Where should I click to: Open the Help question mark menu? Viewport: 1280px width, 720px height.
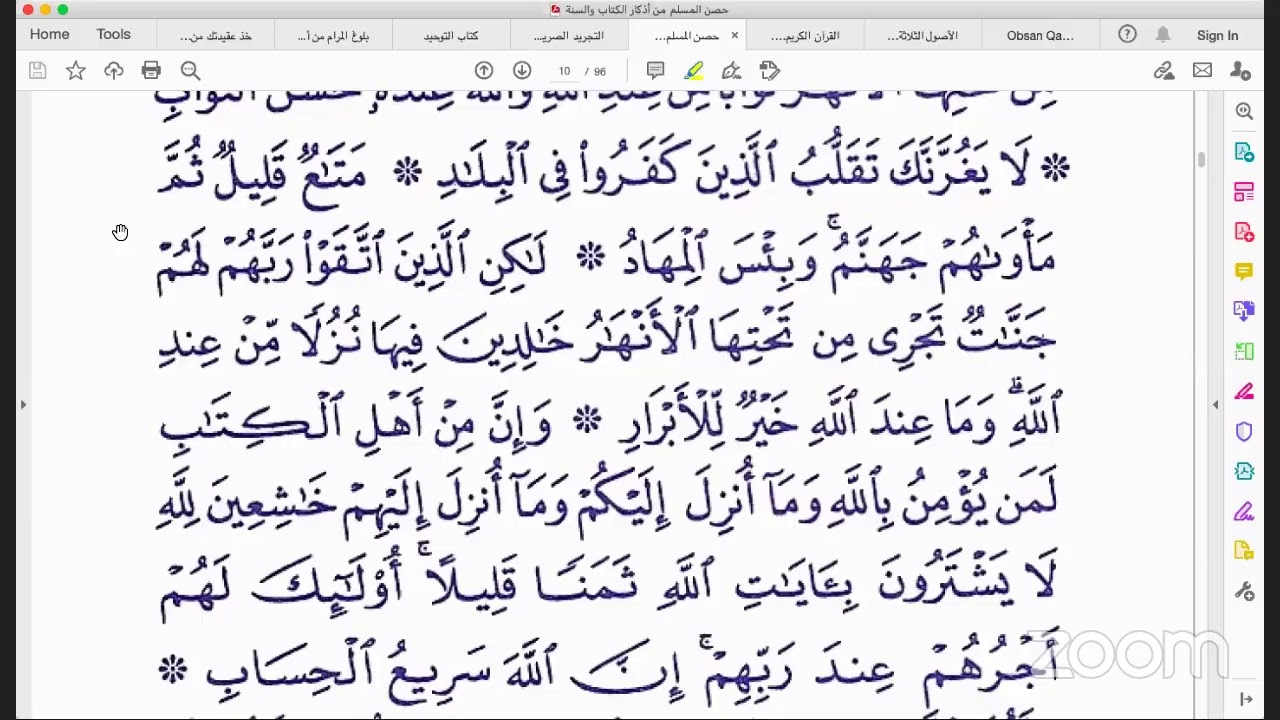click(x=1127, y=34)
